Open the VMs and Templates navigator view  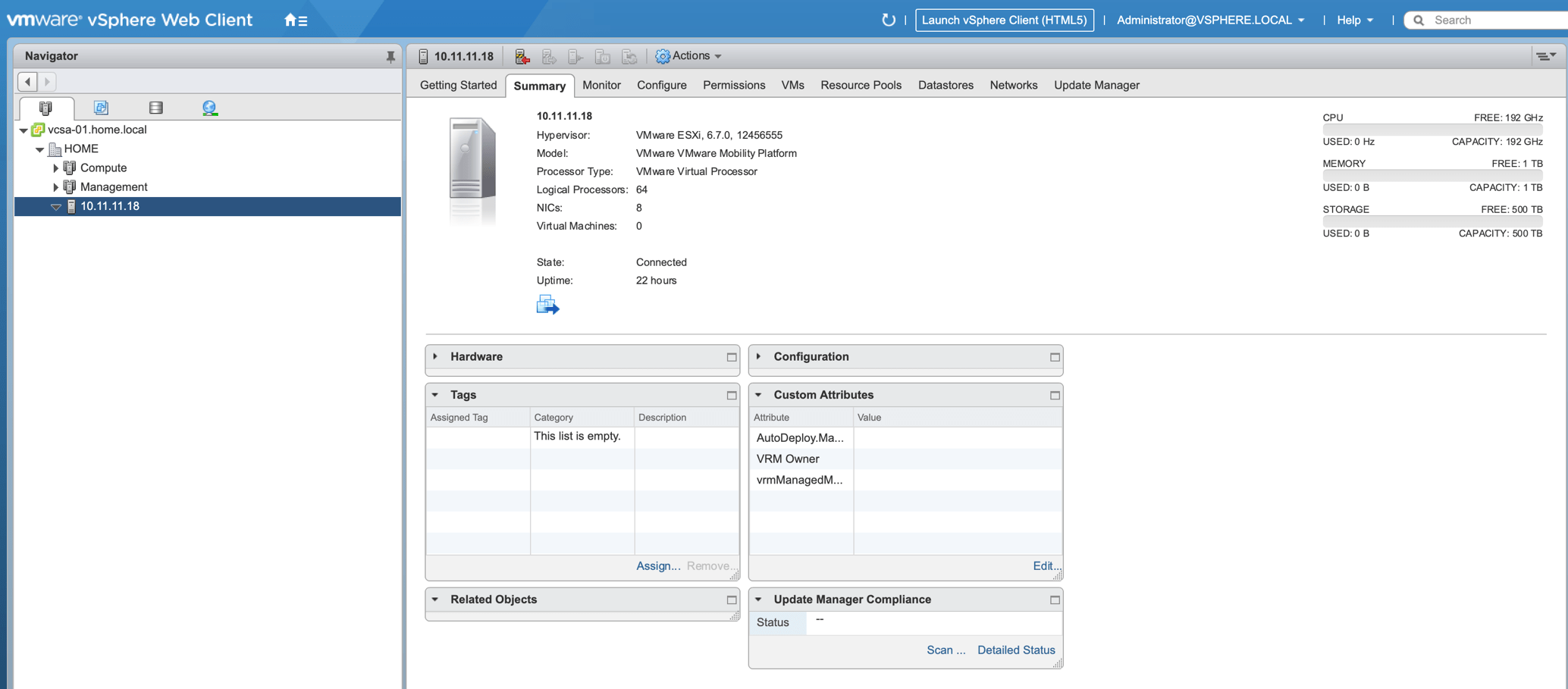click(x=101, y=108)
